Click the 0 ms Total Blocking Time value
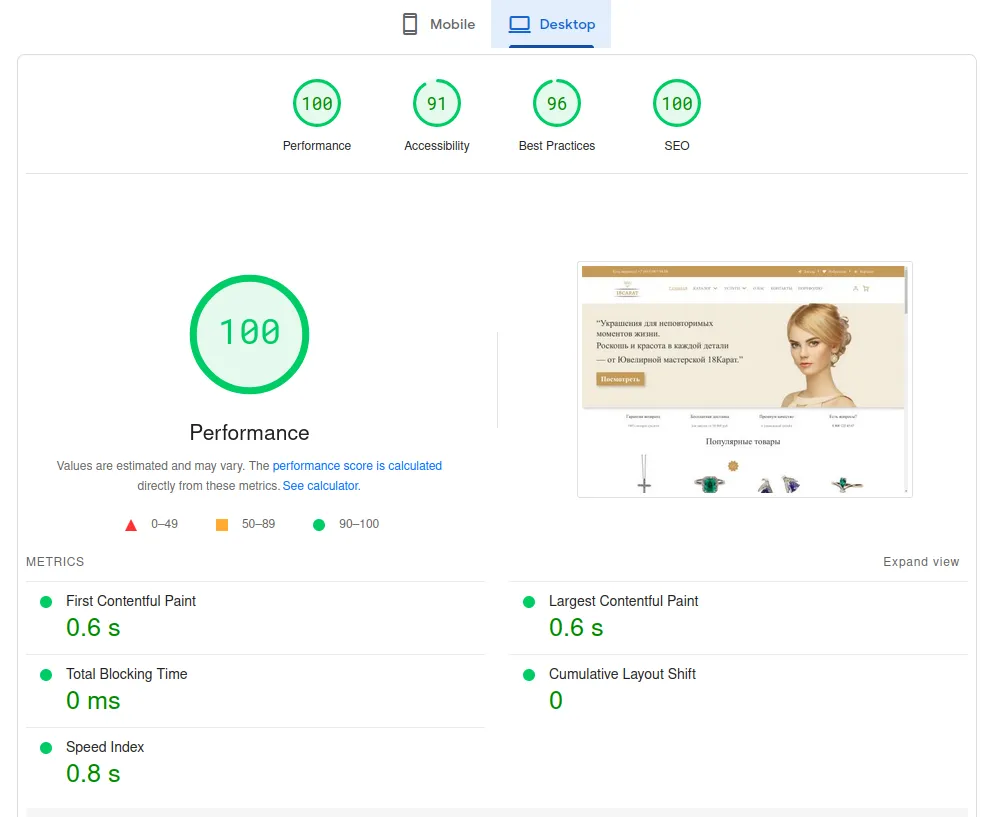Viewport: 991px width, 817px height. 93,700
